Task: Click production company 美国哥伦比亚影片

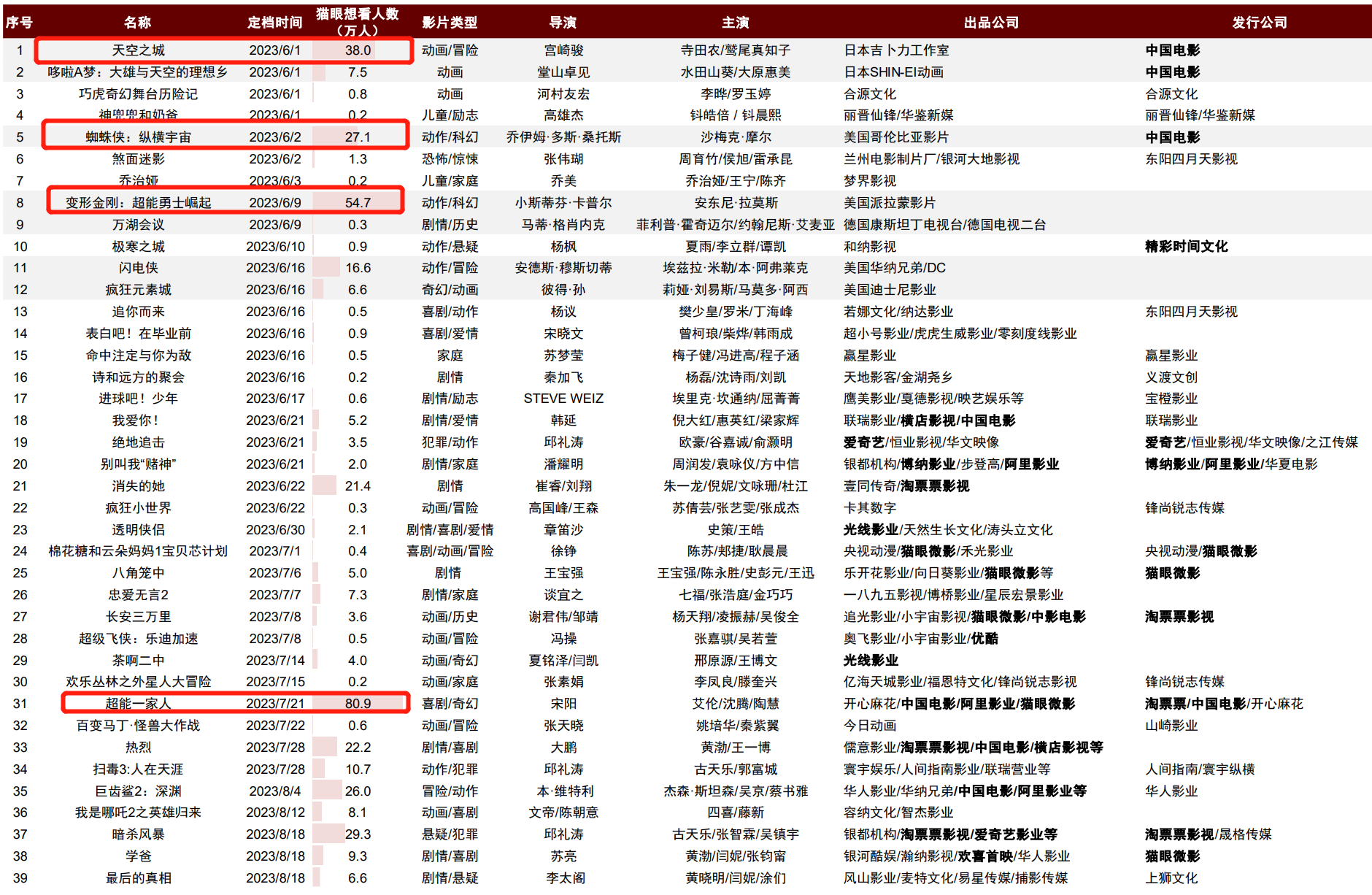Action: coord(896,137)
